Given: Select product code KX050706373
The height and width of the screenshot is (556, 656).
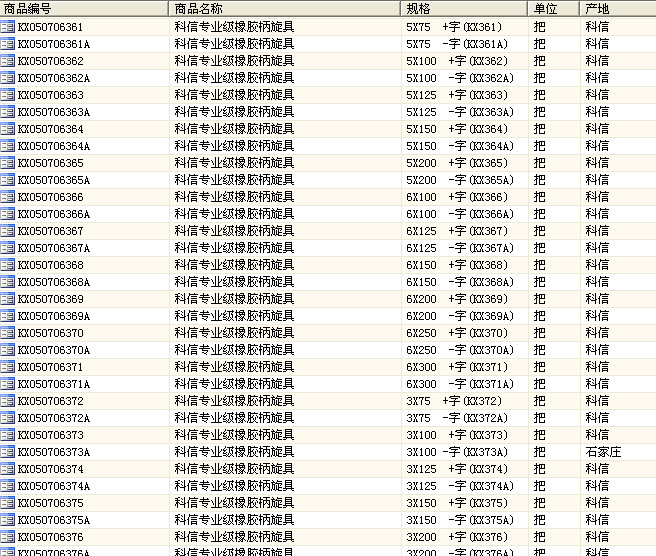Looking at the screenshot, I should point(51,435).
